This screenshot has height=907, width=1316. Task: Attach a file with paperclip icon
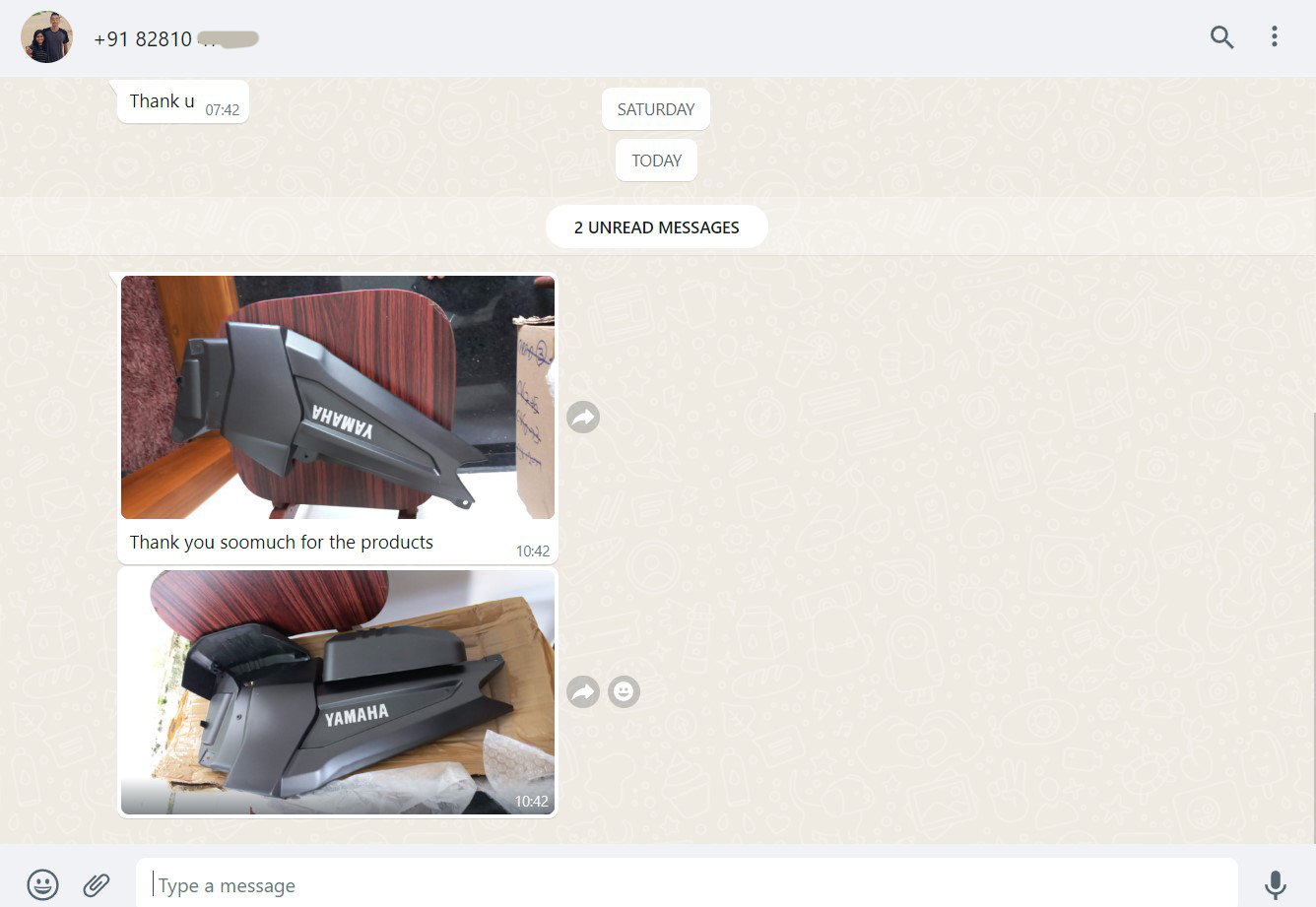click(x=96, y=884)
